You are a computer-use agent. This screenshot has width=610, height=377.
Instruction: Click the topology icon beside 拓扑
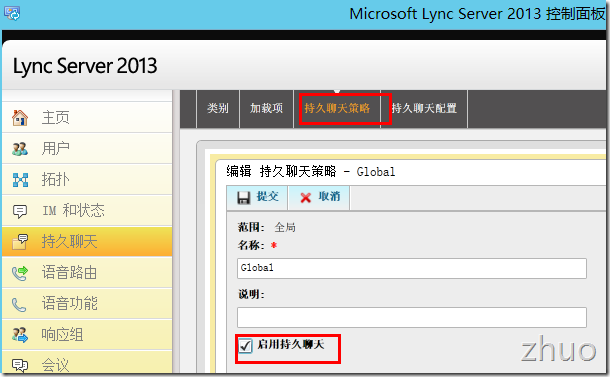pyautogui.click(x=20, y=180)
